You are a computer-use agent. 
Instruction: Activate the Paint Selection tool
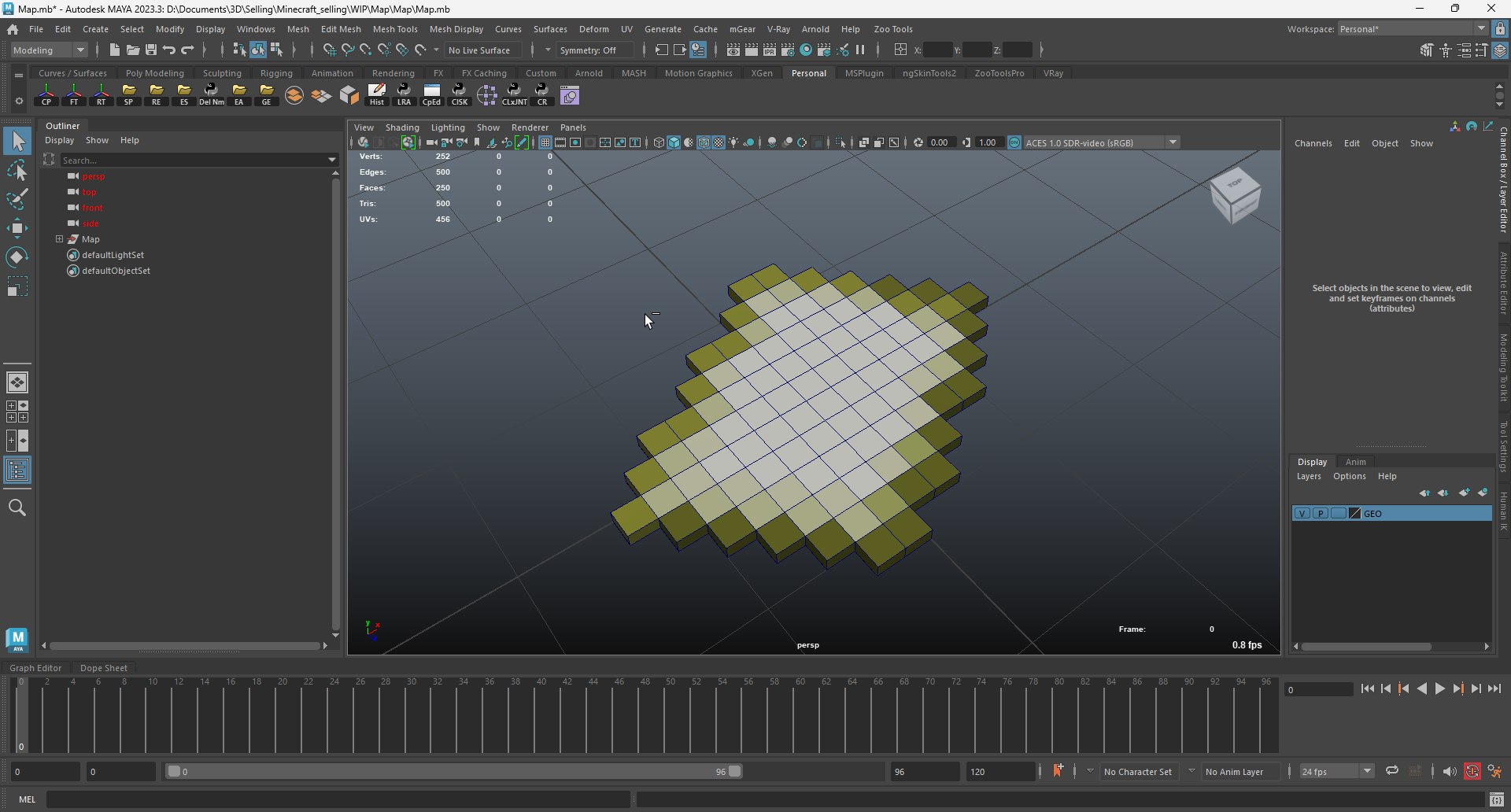(x=17, y=199)
